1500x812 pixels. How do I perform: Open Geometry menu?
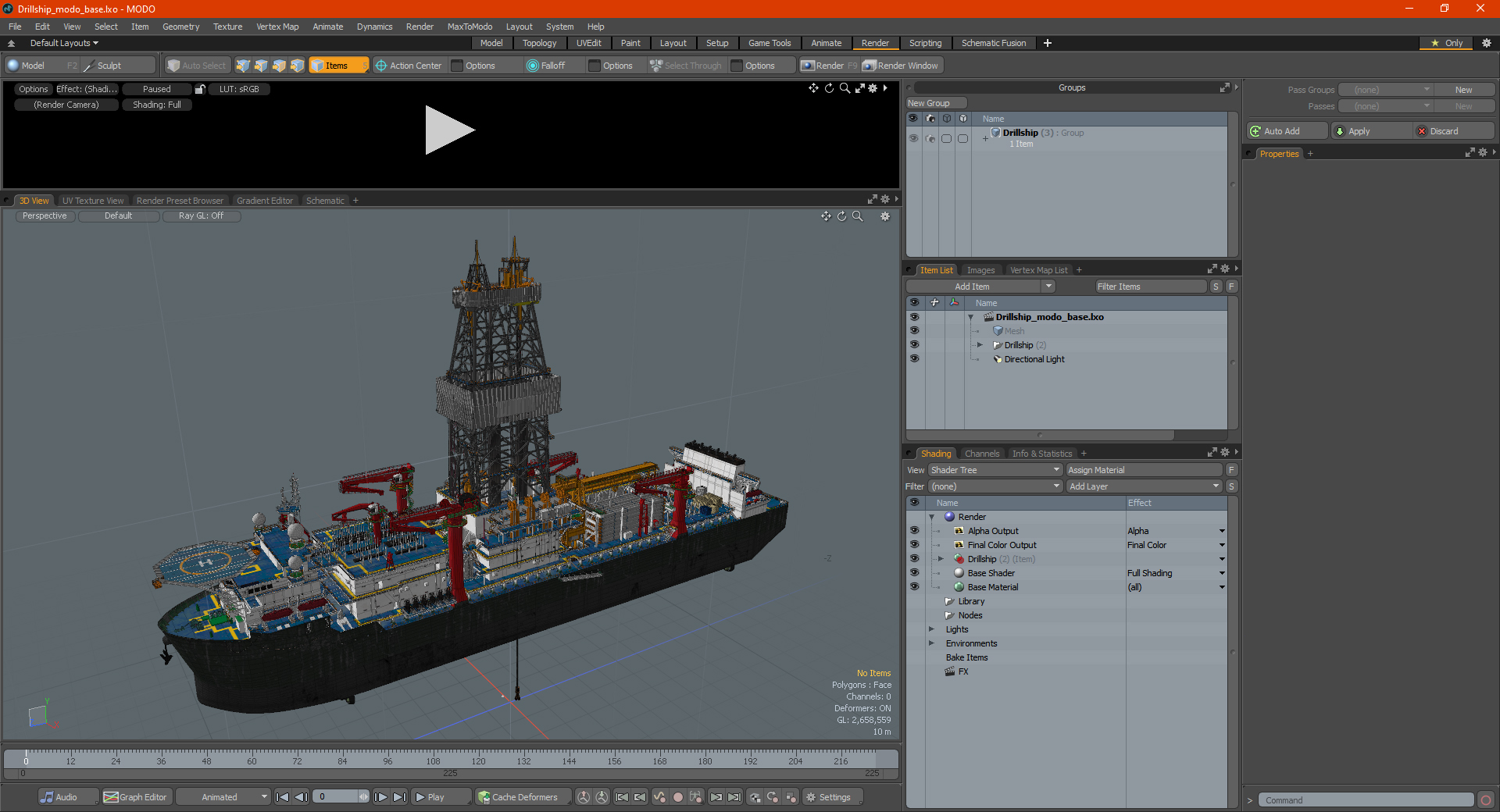(x=181, y=27)
